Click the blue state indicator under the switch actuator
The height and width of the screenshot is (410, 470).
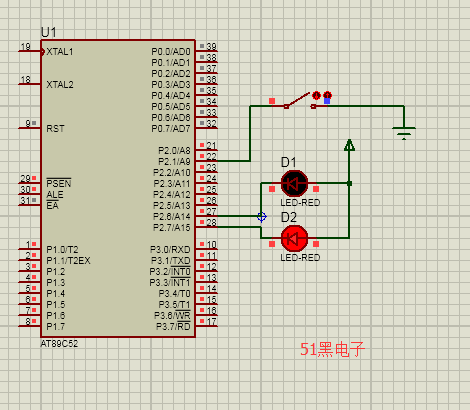(327, 101)
